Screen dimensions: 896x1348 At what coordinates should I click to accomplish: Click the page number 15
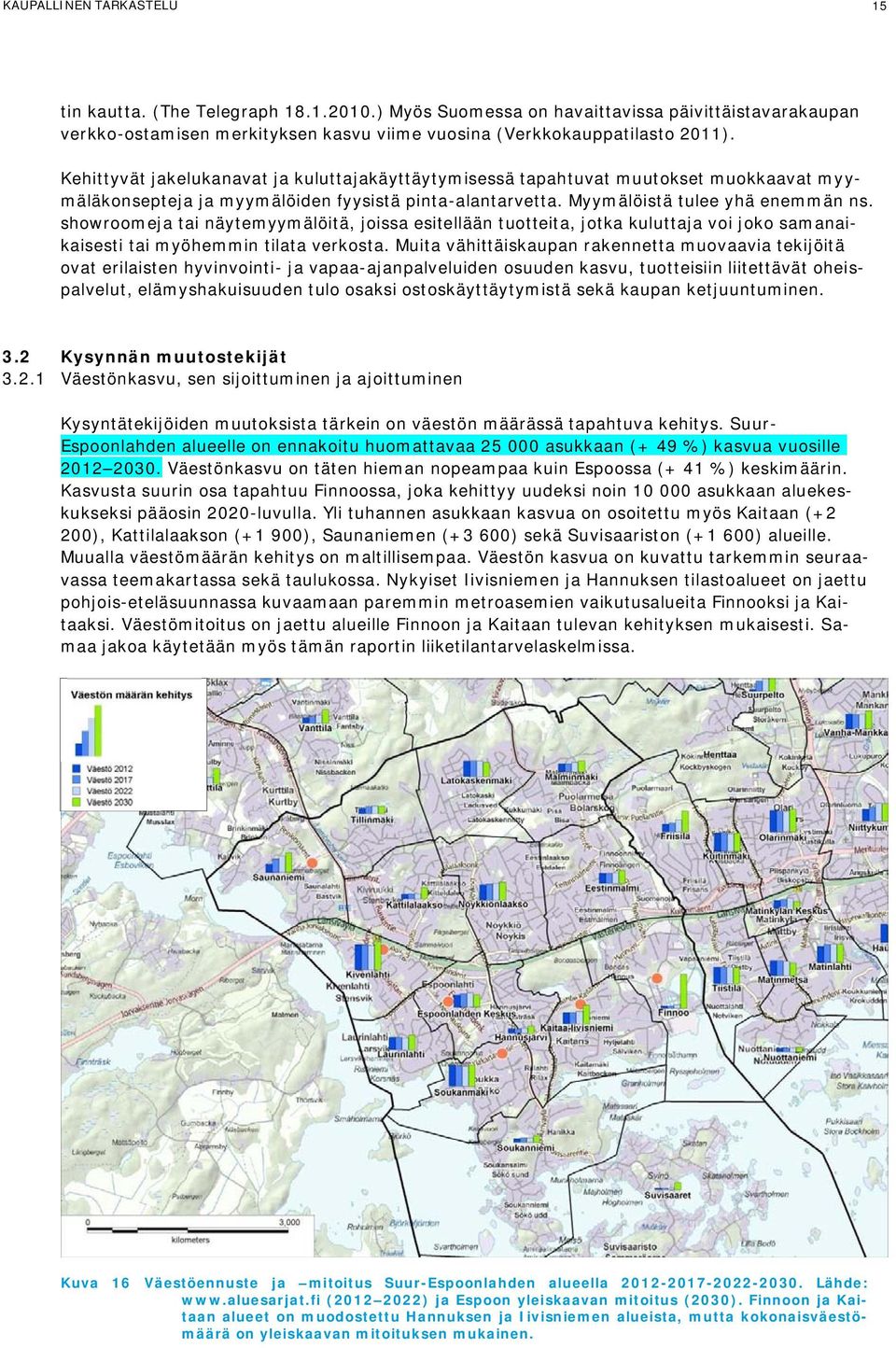click(879, 7)
